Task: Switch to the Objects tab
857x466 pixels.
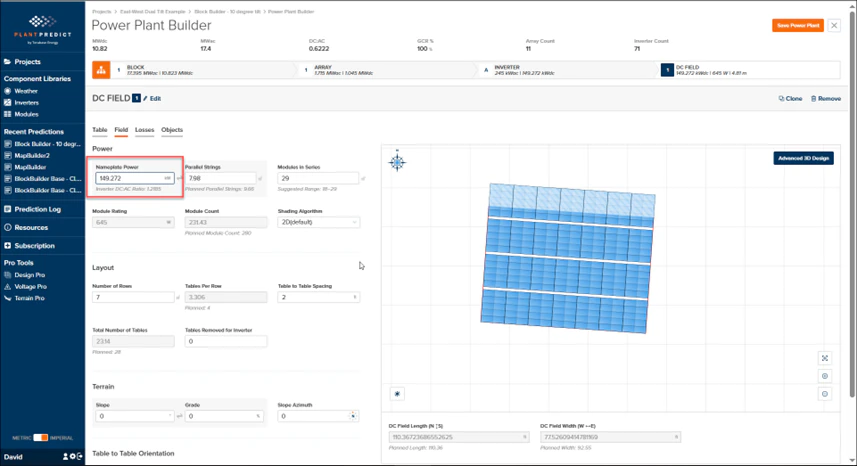Action: coord(172,130)
